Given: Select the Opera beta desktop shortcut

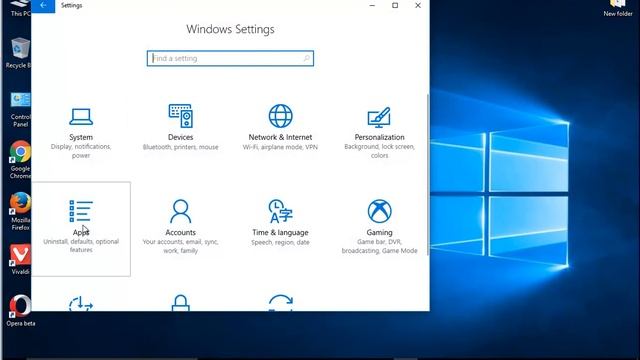Looking at the screenshot, I should click(x=20, y=310).
